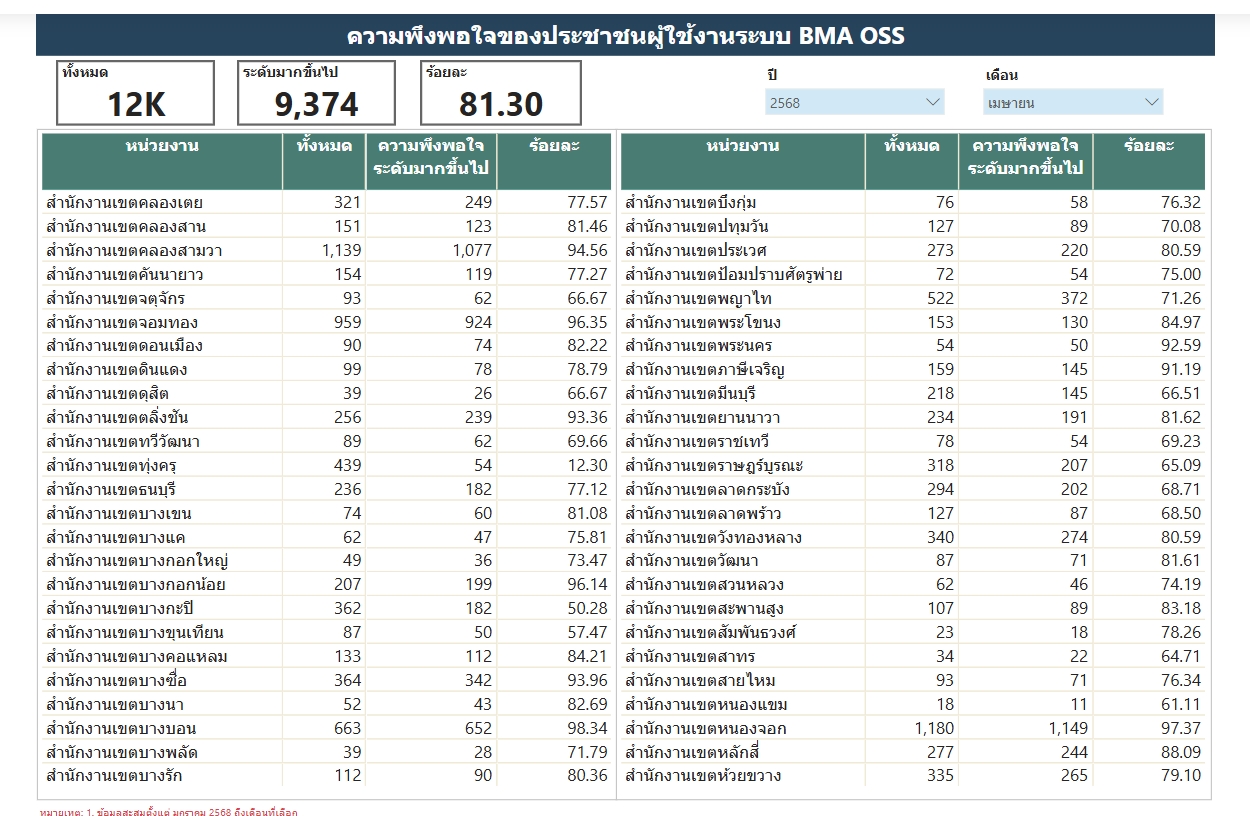Select the row สำนักงานเขตประเวศ

[x=913, y=250]
